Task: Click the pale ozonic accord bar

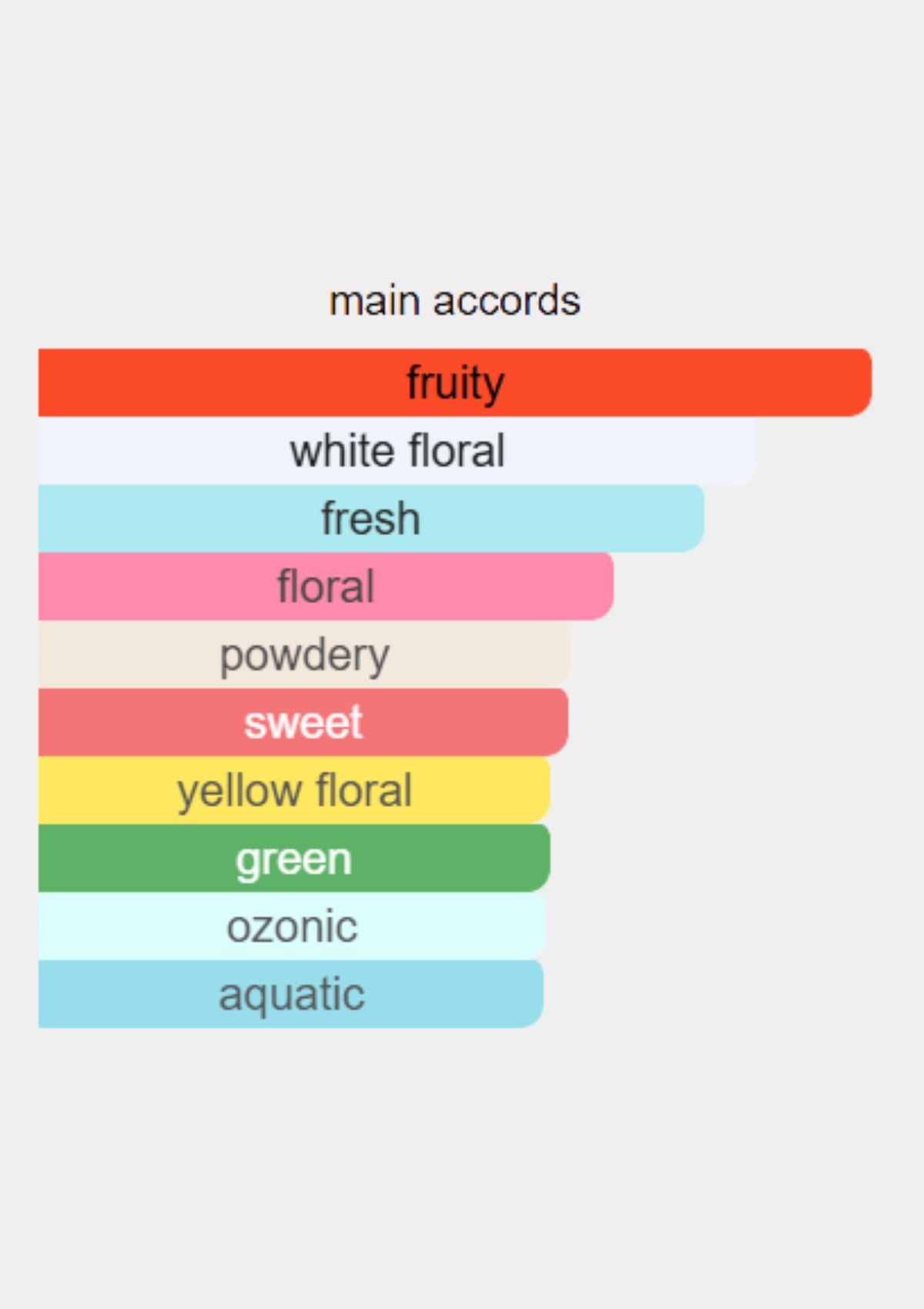Action: (x=292, y=926)
